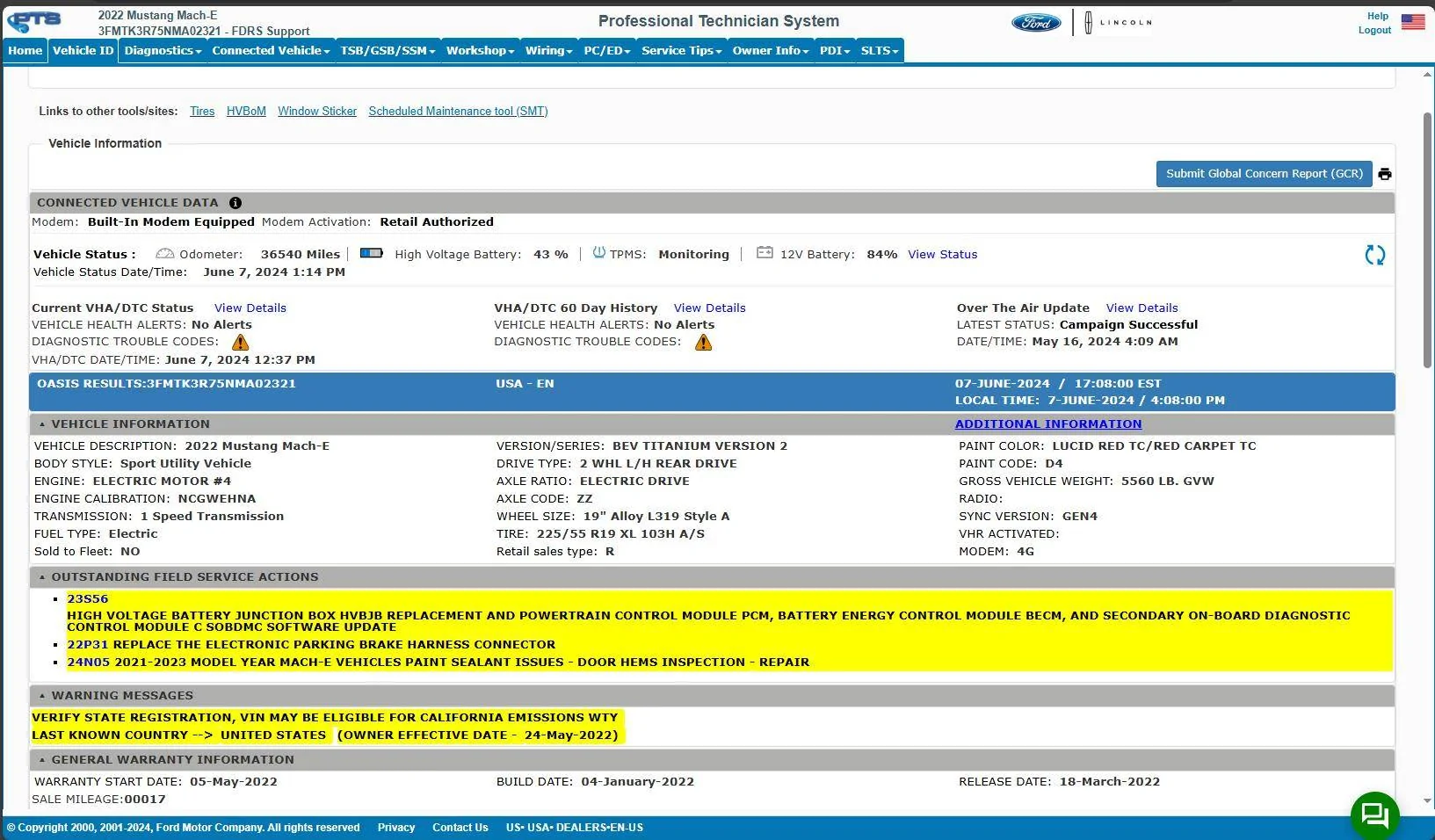Open the Window Sticker link
This screenshot has width=1435, height=840.
[x=317, y=112]
